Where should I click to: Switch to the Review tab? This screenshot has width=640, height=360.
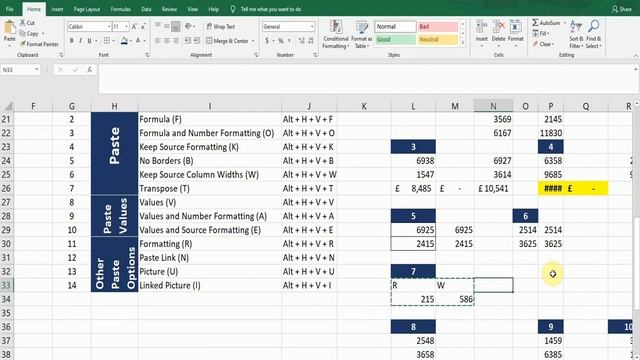click(x=169, y=9)
